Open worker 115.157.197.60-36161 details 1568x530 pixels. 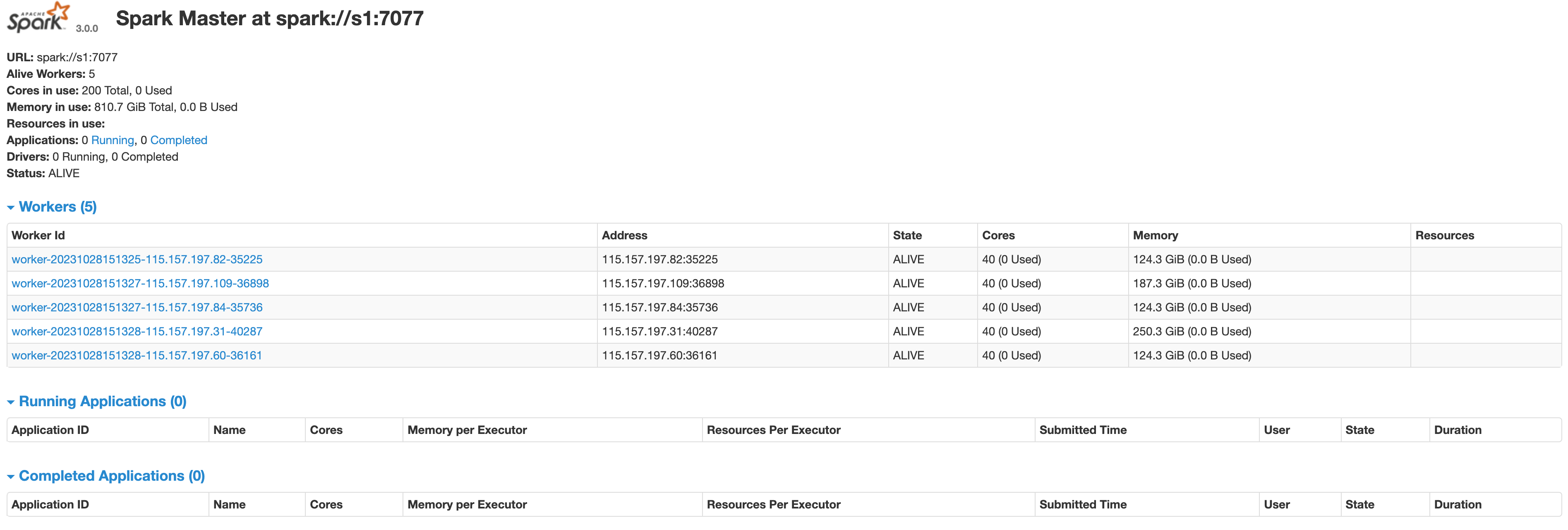tap(137, 356)
